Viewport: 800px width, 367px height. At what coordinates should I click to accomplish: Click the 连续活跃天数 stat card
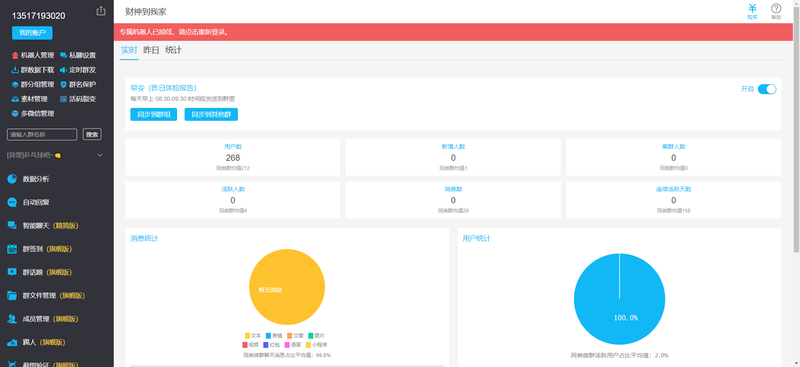tap(673, 200)
